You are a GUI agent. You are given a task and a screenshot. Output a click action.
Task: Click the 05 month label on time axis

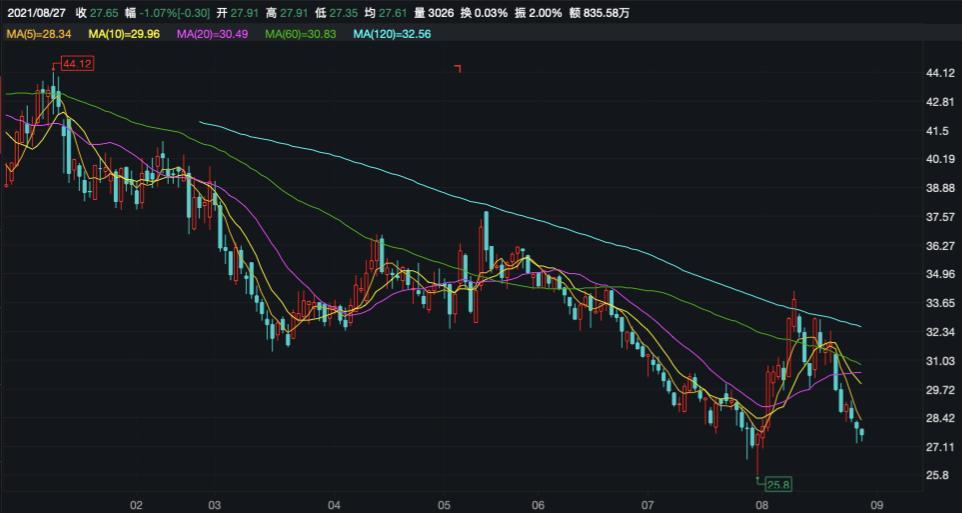[x=445, y=504]
